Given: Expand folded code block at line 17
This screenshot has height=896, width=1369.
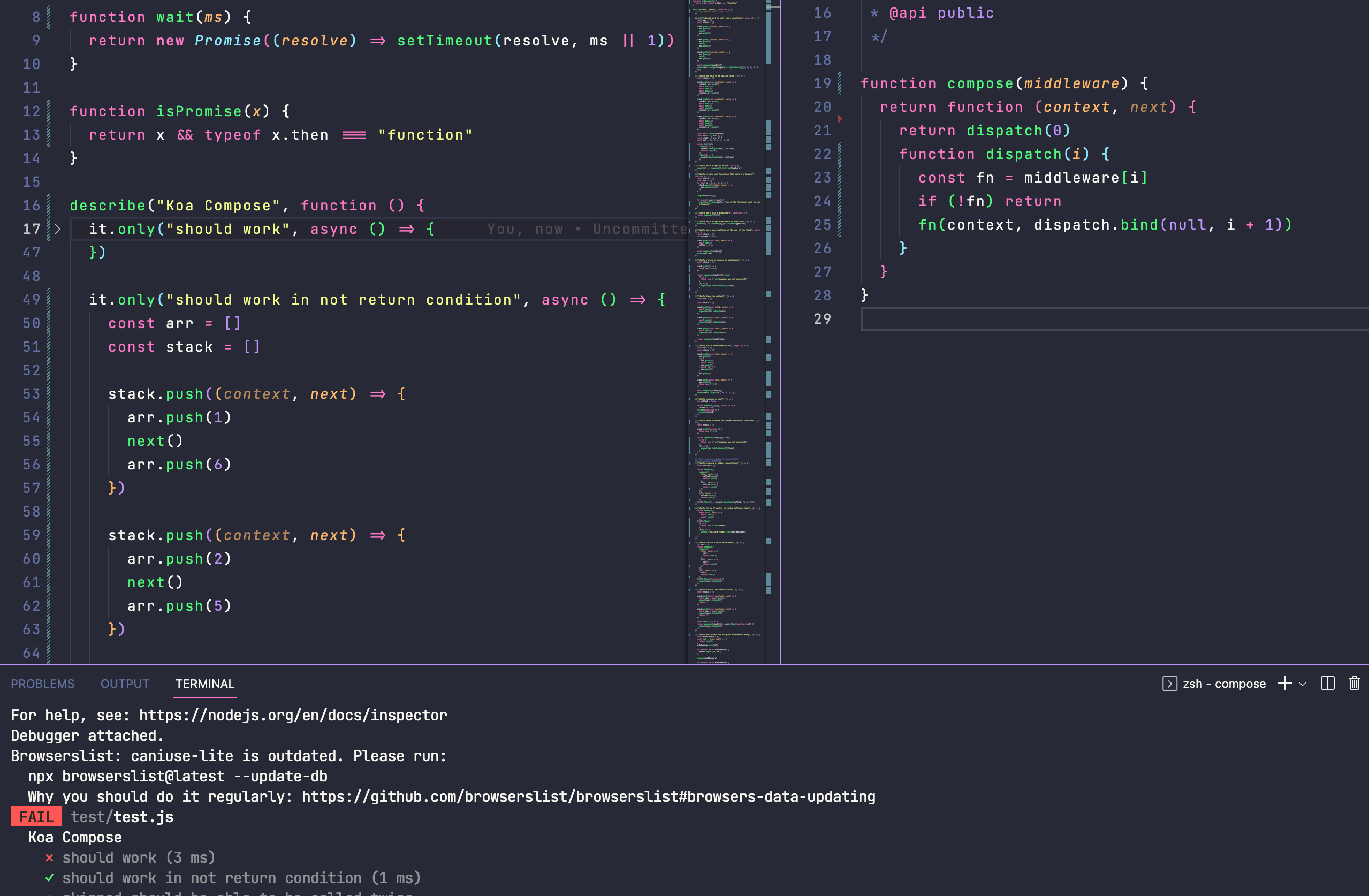Looking at the screenshot, I should pos(57,229).
